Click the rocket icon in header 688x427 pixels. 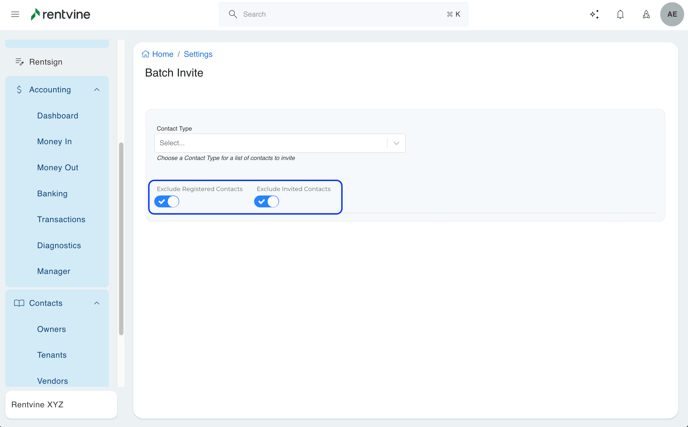click(646, 14)
